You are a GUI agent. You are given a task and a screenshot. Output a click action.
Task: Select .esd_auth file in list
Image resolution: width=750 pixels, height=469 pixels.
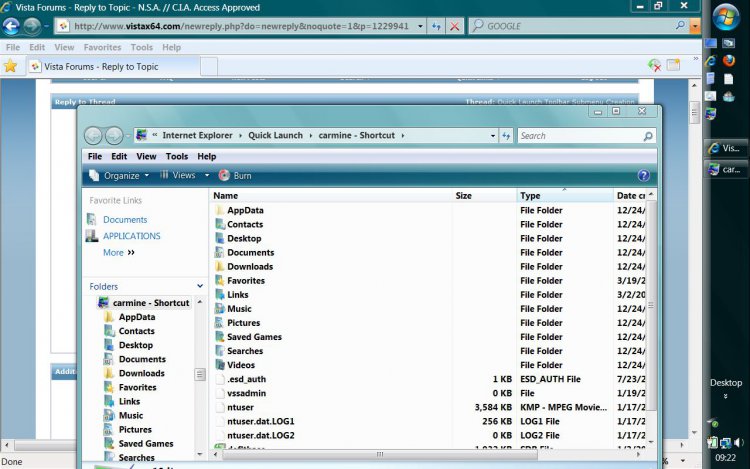click(x=246, y=379)
